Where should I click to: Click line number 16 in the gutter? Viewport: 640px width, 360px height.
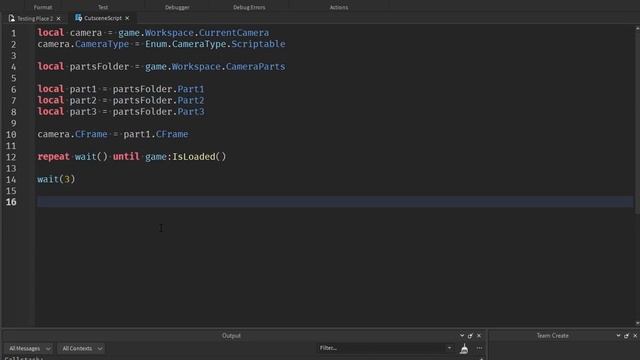[11, 202]
